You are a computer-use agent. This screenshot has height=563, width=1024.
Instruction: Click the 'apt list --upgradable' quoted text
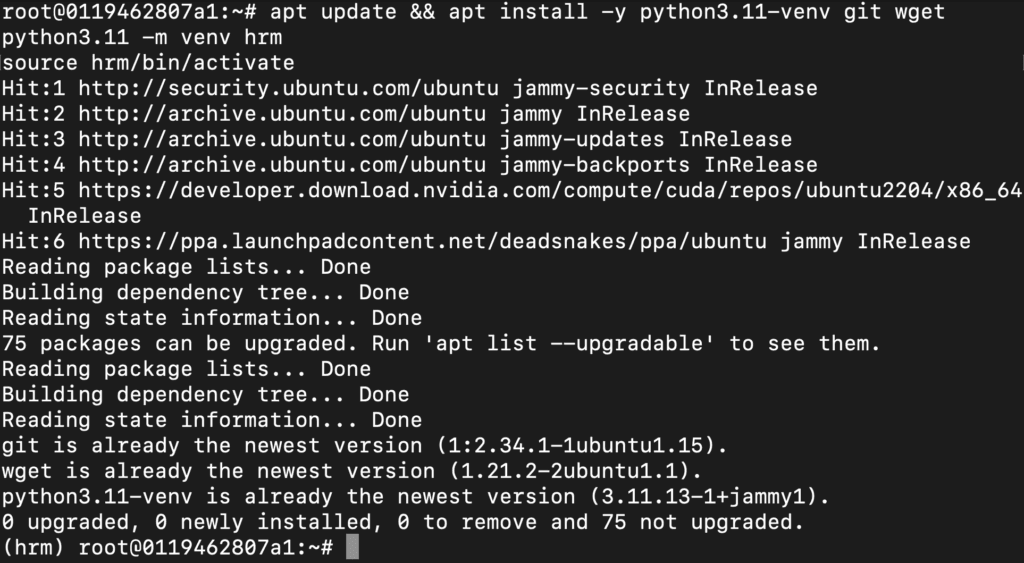tap(569, 344)
